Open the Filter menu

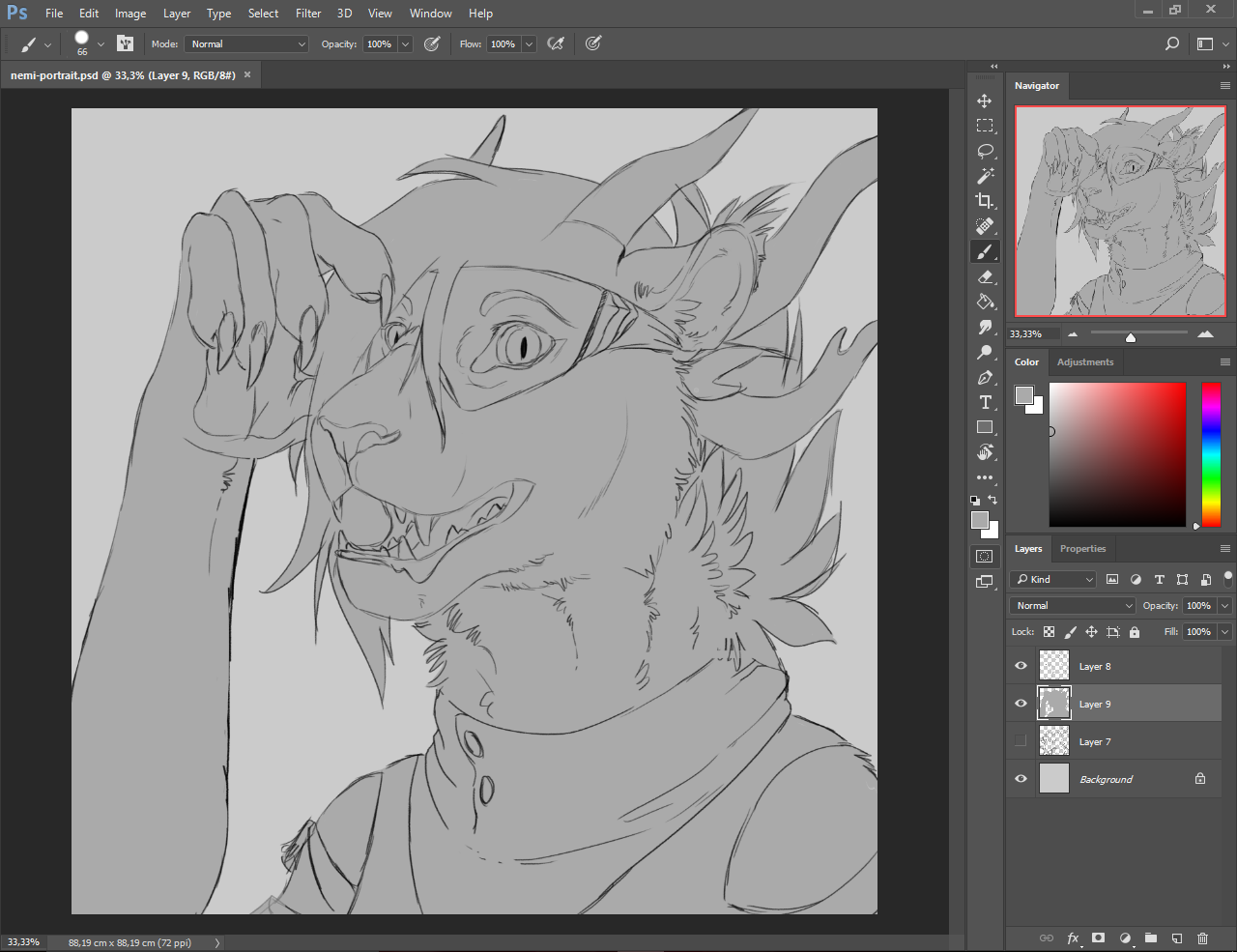(308, 14)
